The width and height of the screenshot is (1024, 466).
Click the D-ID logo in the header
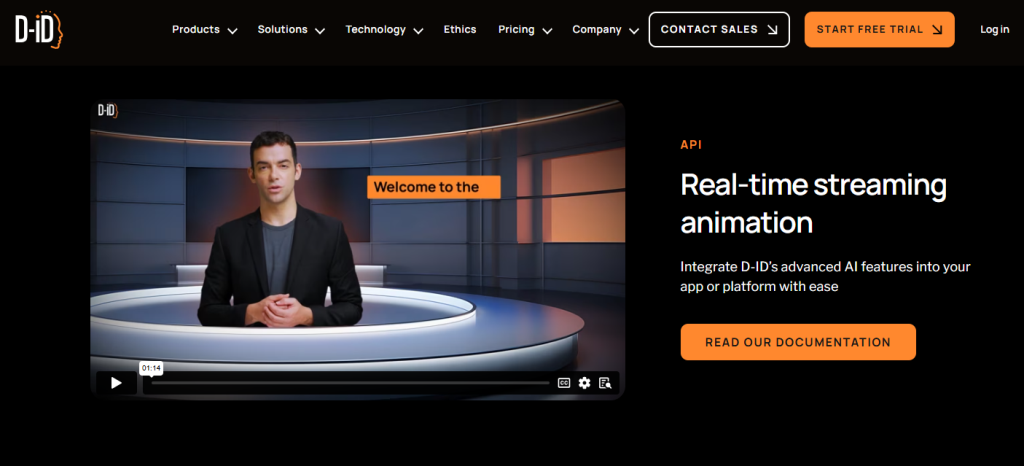pos(39,30)
